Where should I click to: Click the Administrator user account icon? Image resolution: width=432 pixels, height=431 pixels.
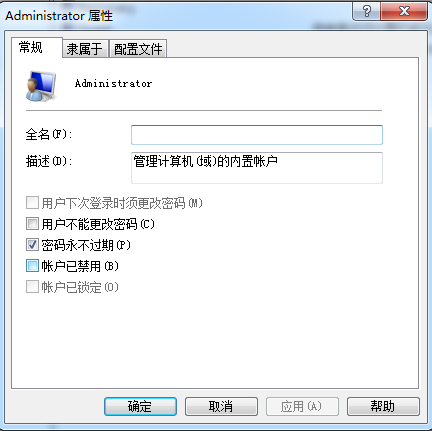(x=41, y=86)
